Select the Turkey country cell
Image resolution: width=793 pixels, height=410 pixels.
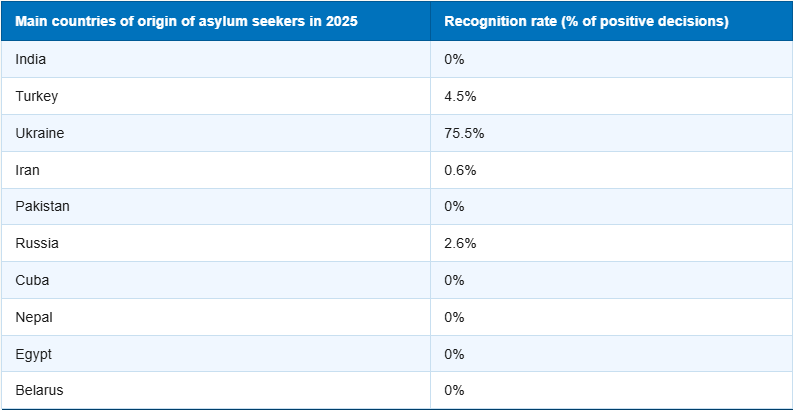click(x=36, y=96)
